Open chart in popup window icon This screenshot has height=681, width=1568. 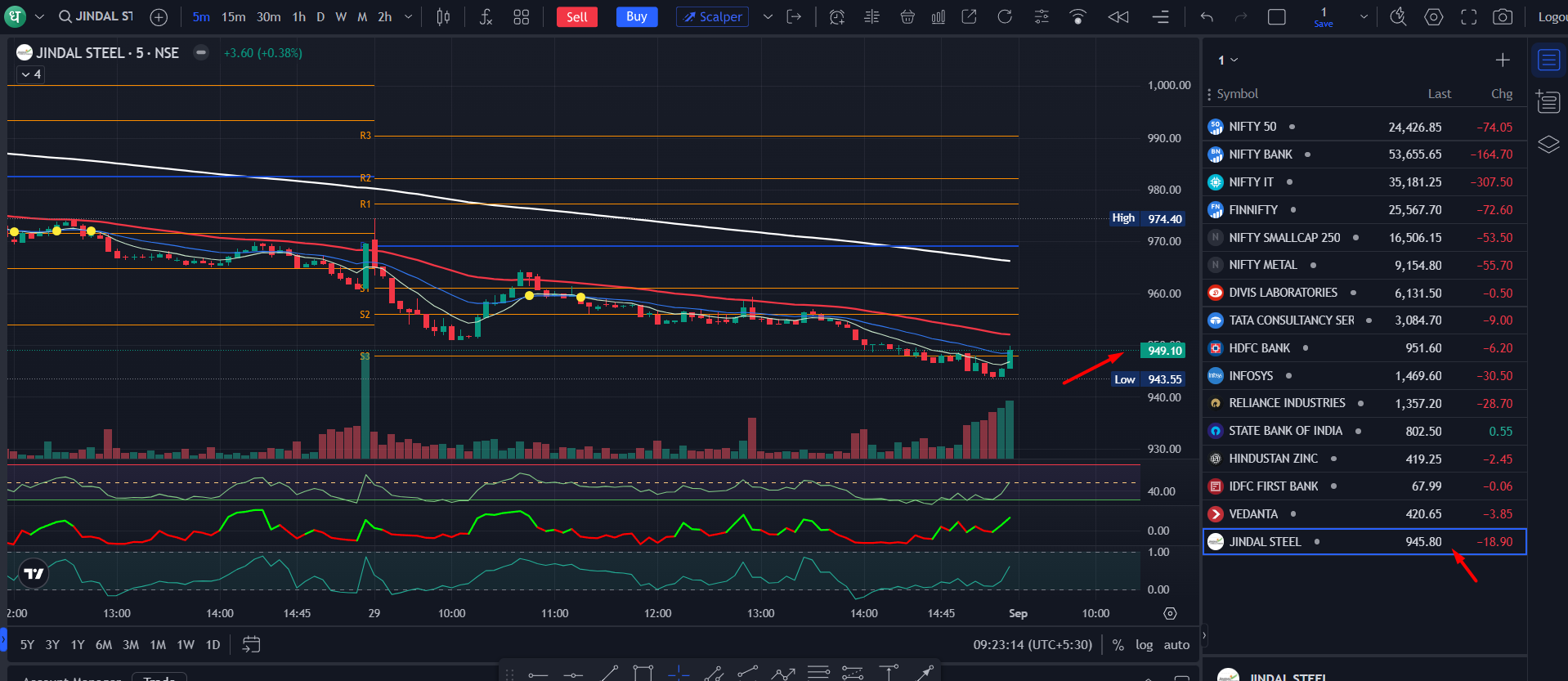click(x=970, y=16)
